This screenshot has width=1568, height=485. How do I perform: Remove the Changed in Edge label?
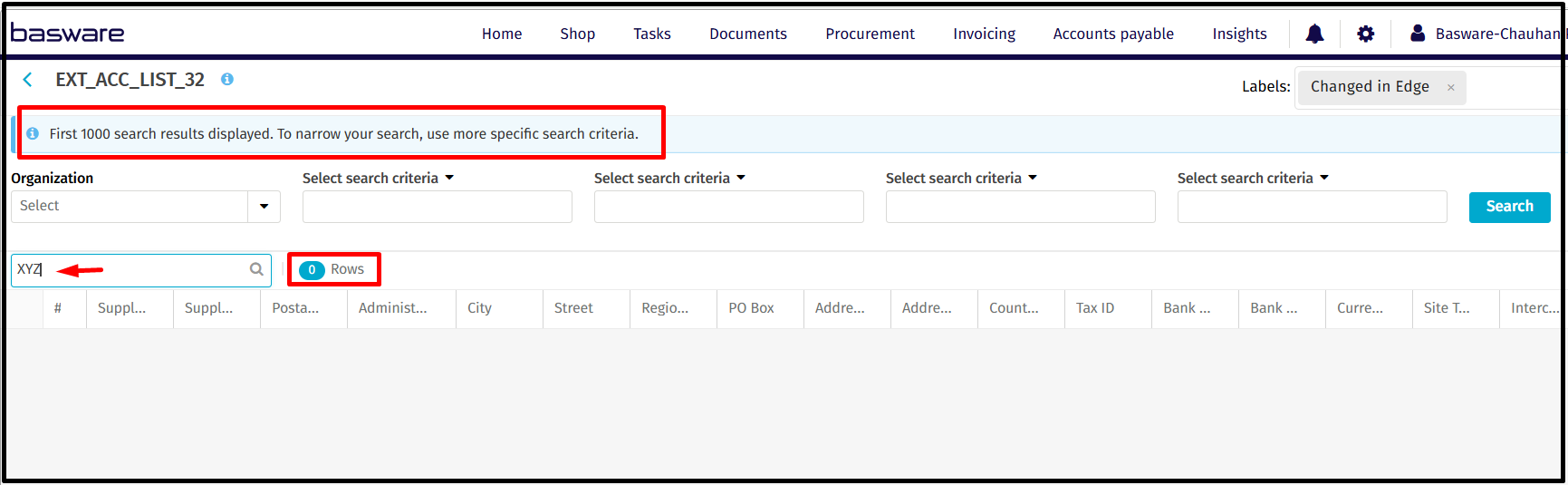(1450, 88)
